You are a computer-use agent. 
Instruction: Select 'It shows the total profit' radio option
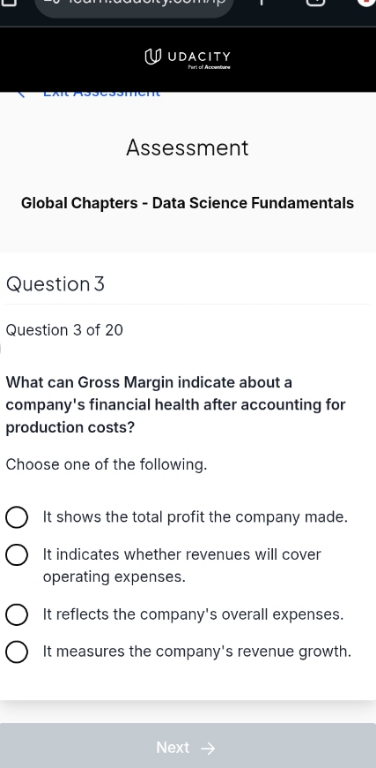[x=17, y=518]
